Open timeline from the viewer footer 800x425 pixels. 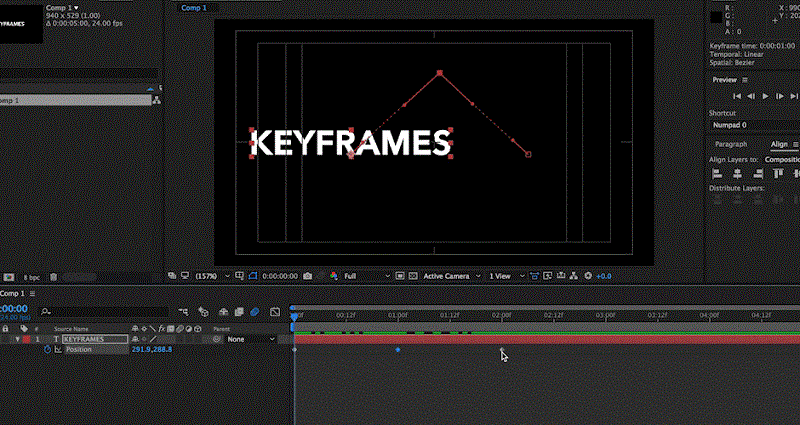[561, 276]
